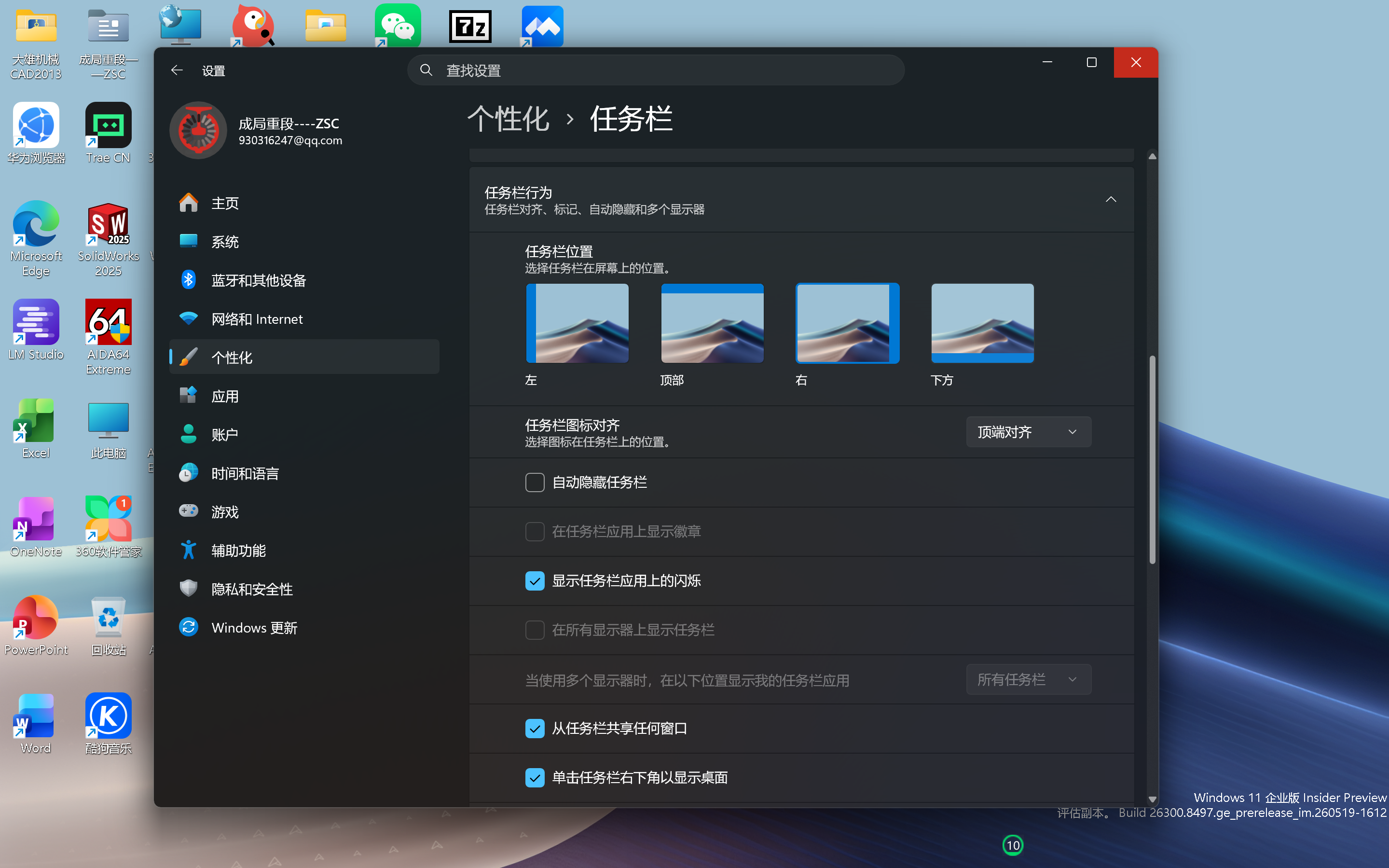Open 系统 settings category

tap(304, 242)
